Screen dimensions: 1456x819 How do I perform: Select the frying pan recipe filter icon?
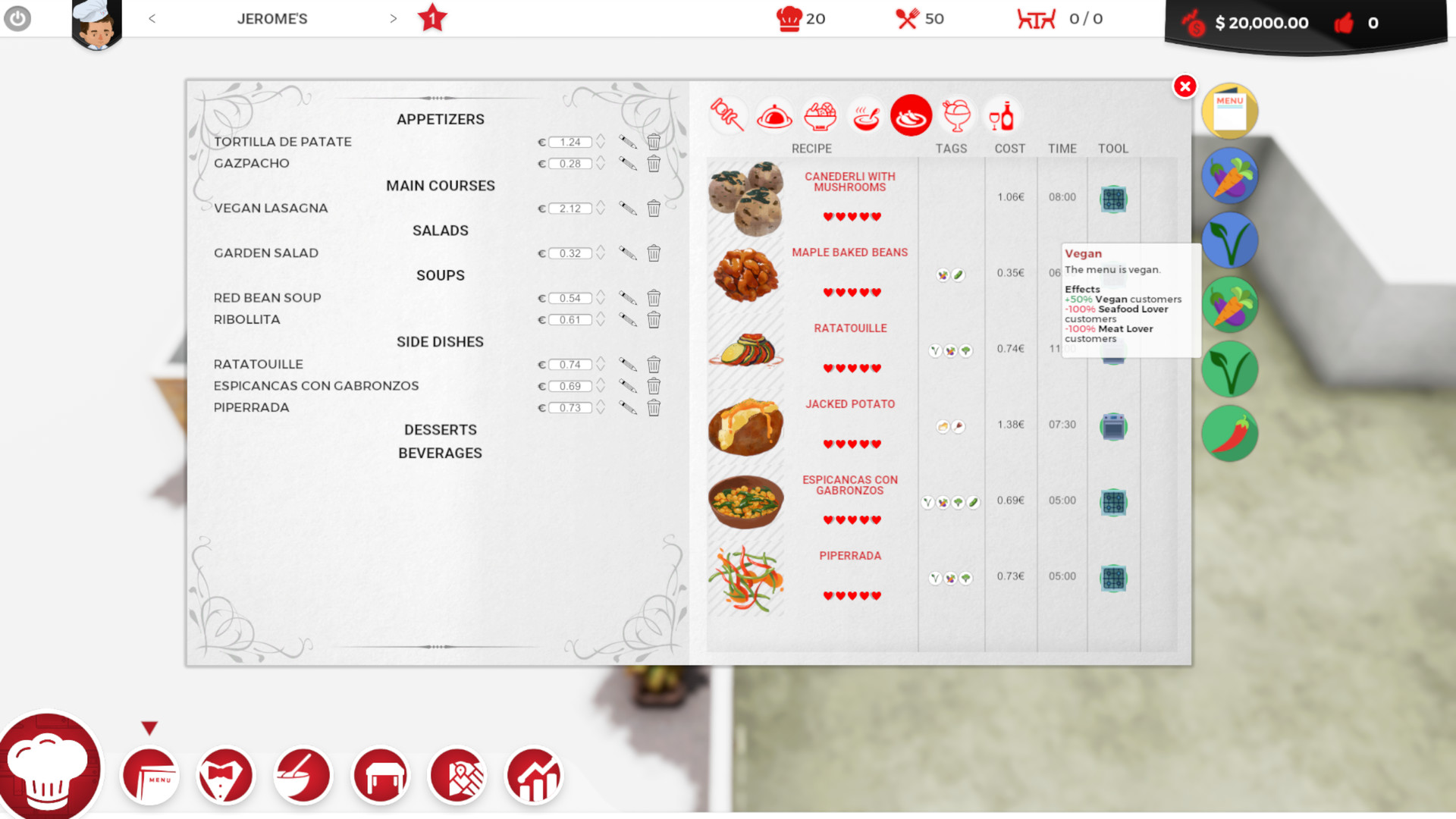tap(909, 115)
